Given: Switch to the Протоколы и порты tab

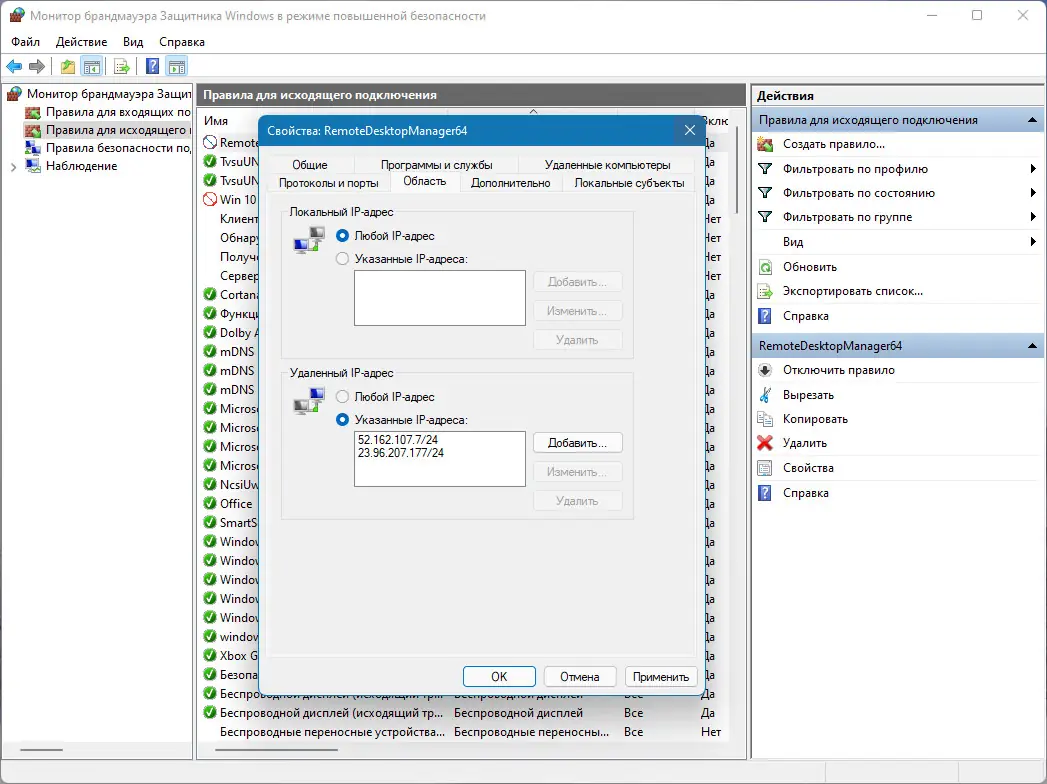Looking at the screenshot, I should 329,183.
